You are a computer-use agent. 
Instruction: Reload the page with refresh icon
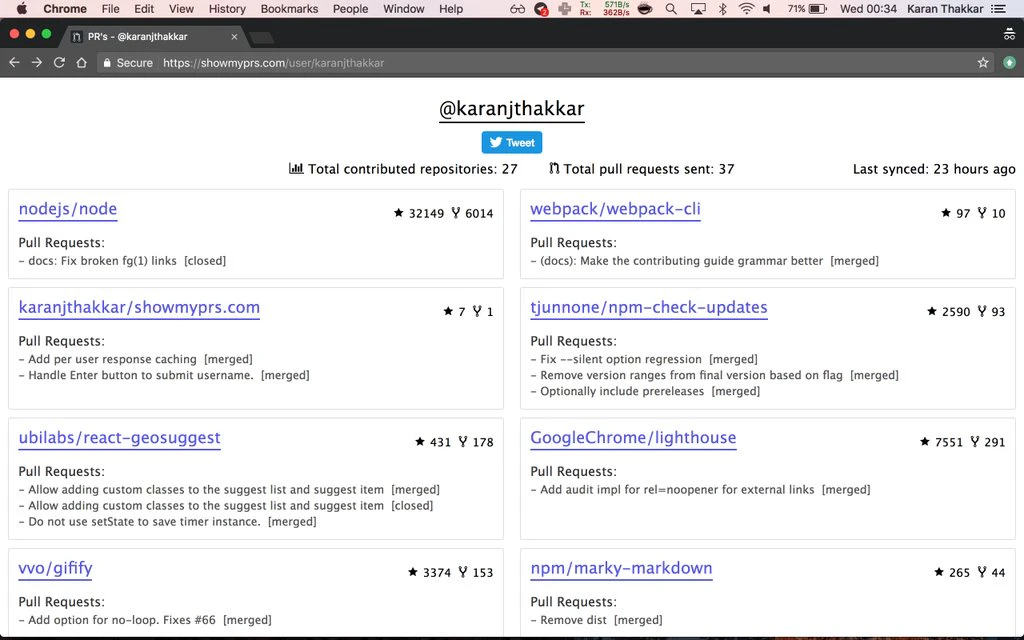pyautogui.click(x=59, y=63)
